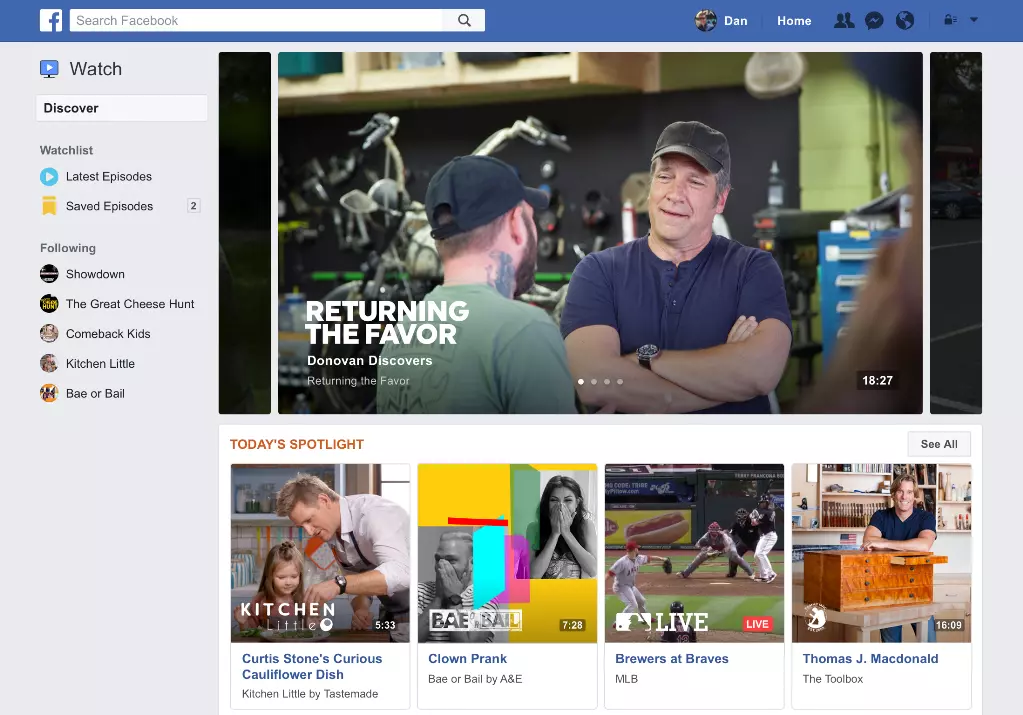
Task: Click the Following section label
Action: pos(68,248)
